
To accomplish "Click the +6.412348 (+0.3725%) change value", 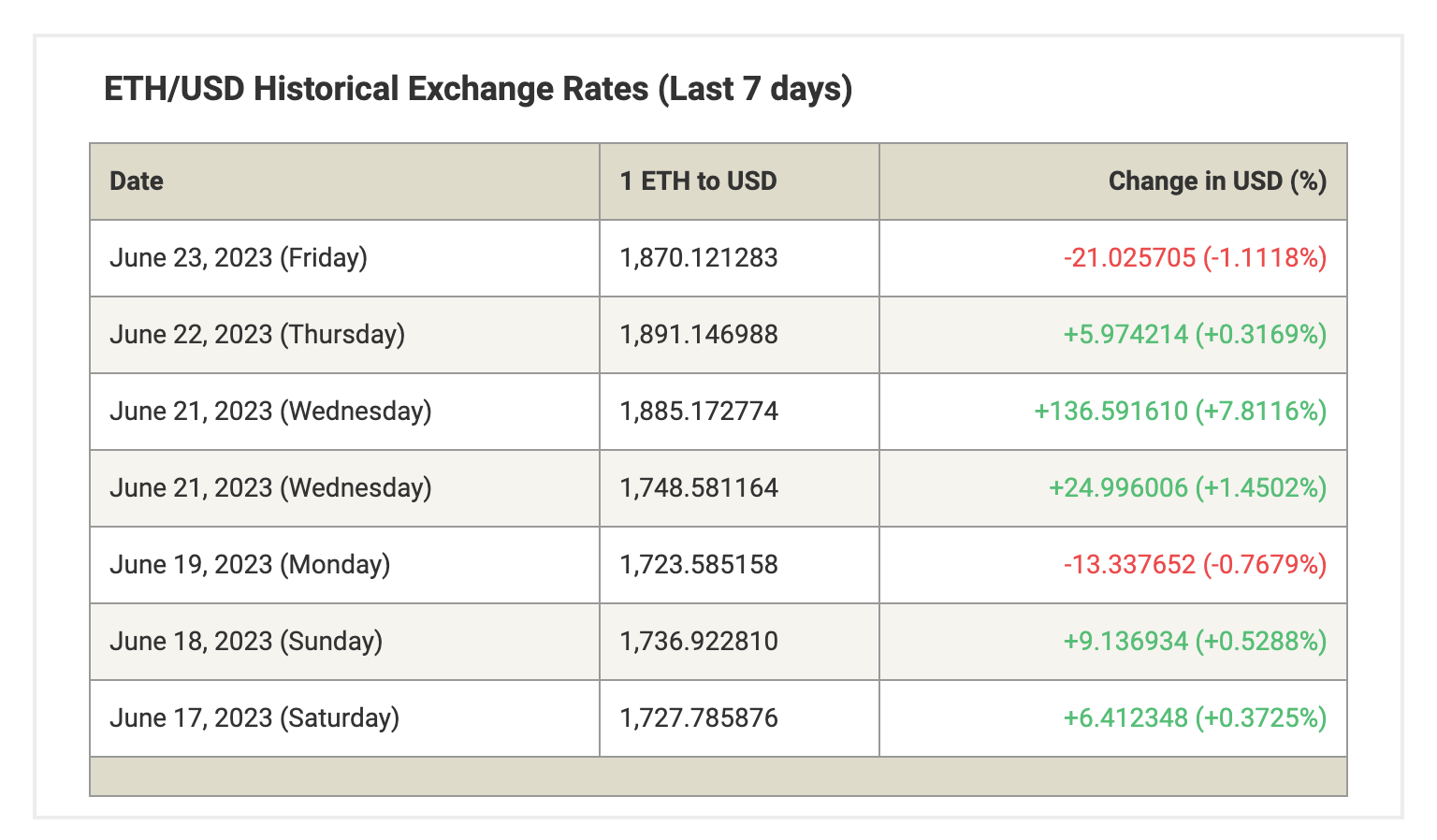I will point(1195,718).
